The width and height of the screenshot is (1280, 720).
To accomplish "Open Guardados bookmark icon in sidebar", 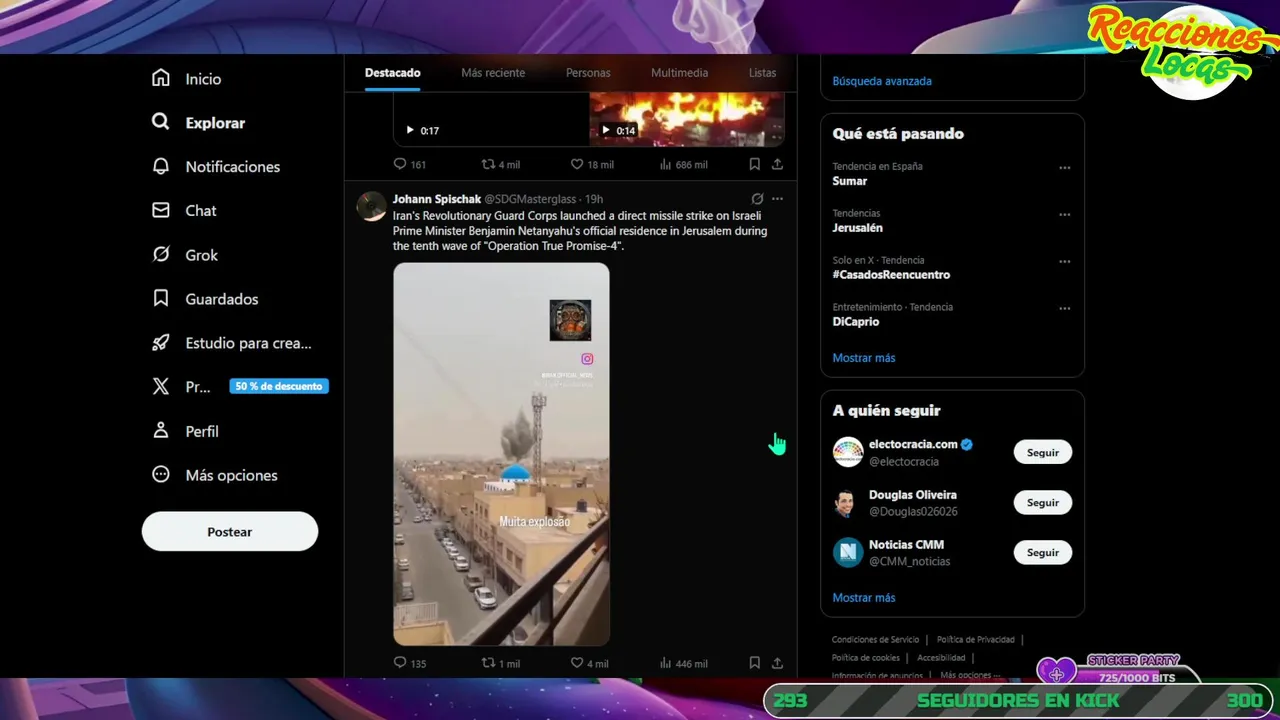I will coord(161,298).
